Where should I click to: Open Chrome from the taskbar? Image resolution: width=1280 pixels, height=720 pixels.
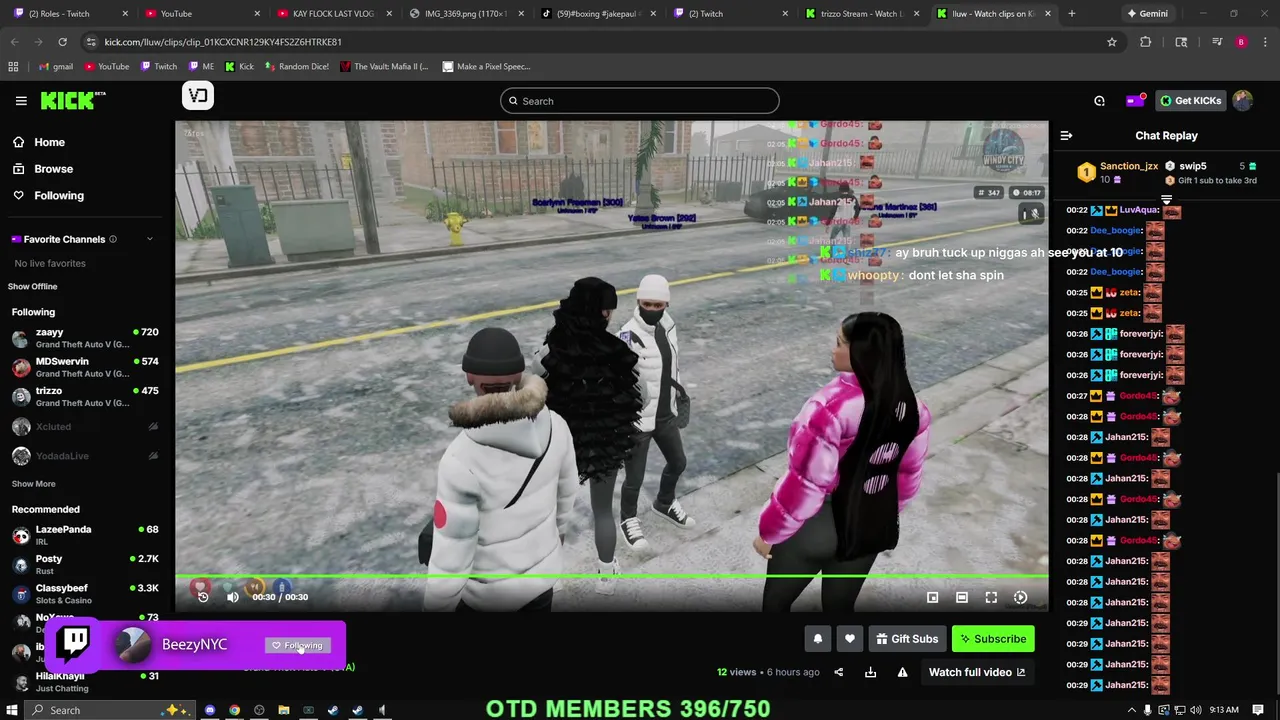tap(234, 711)
